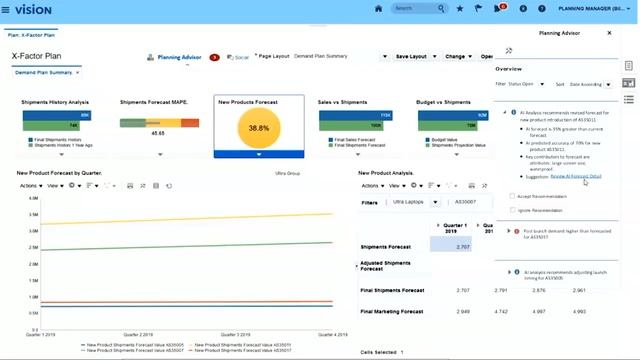Image resolution: width=640 pixels, height=360 pixels.
Task: Open Demand Plan Summary tab dropdown
Action: click(78, 73)
